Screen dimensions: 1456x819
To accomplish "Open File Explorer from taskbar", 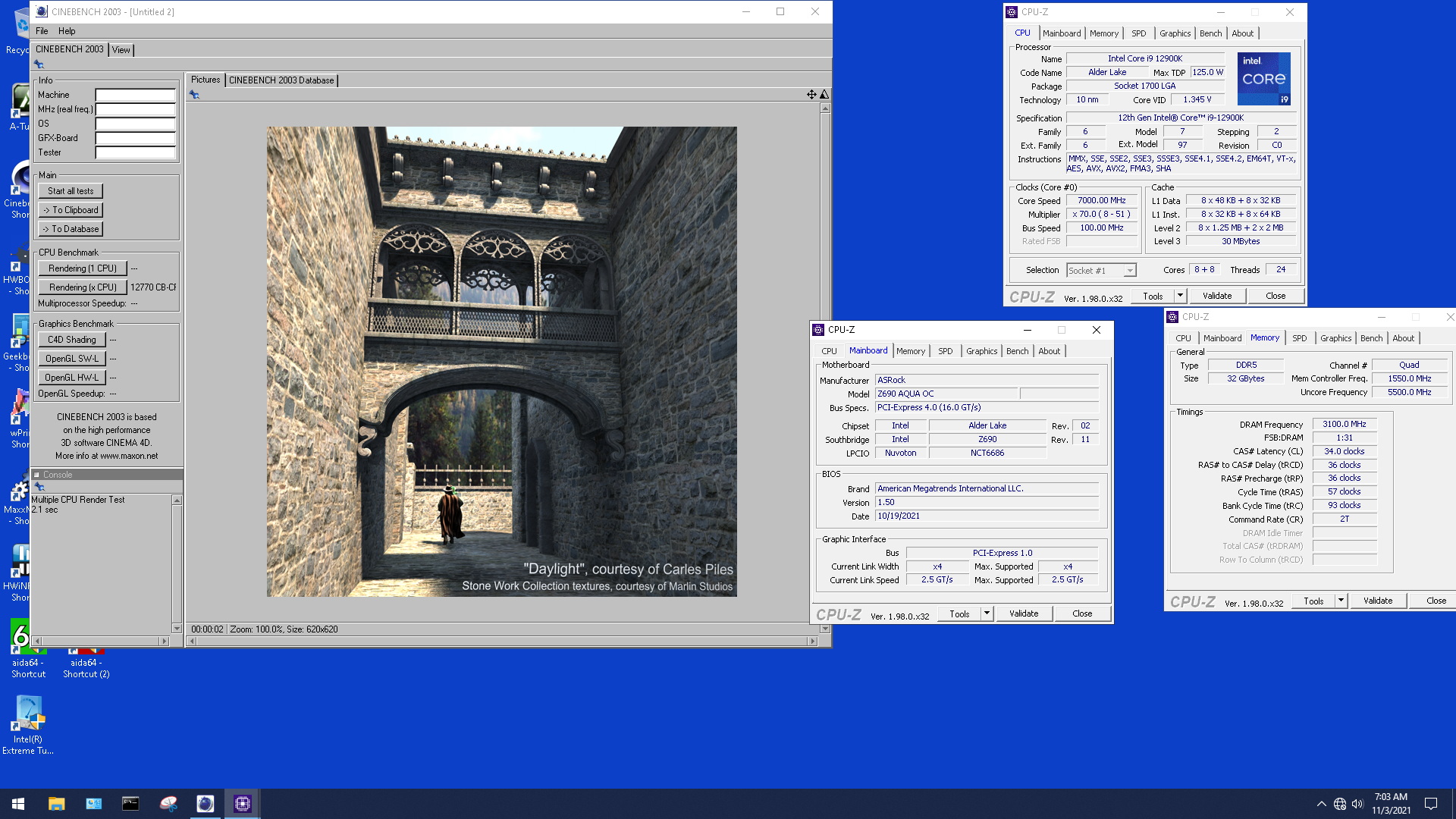I will 56,804.
